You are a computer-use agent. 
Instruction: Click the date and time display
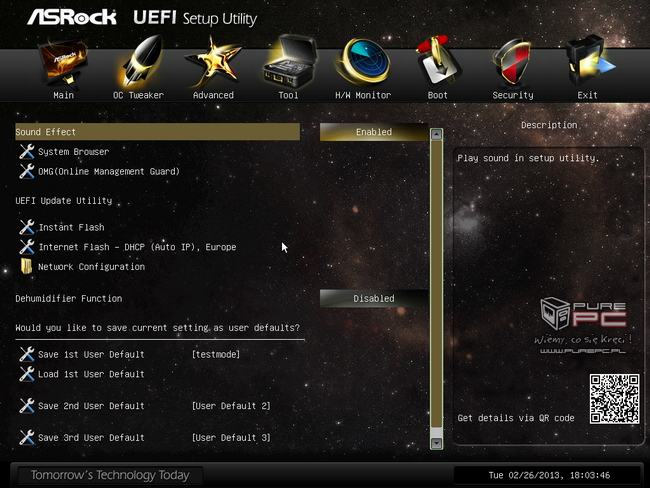coord(549,475)
